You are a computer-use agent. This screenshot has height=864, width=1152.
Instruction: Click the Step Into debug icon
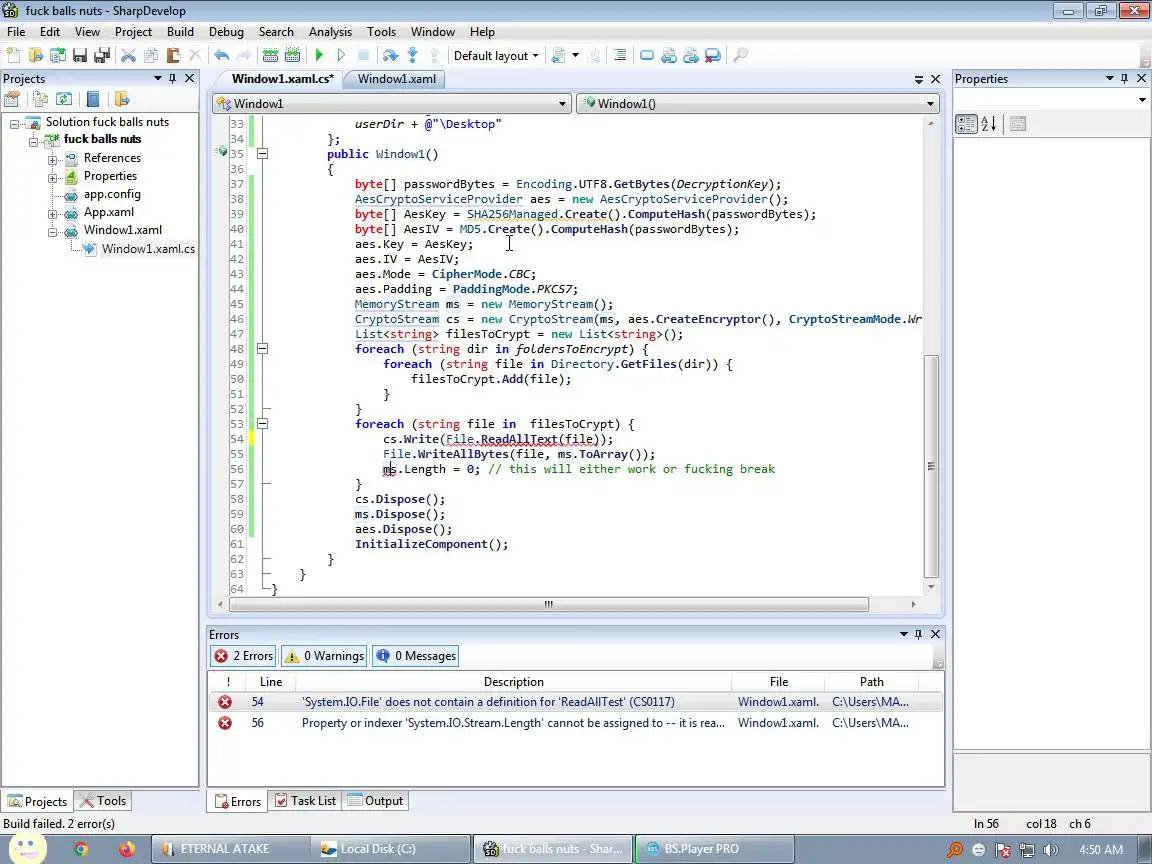(x=412, y=55)
